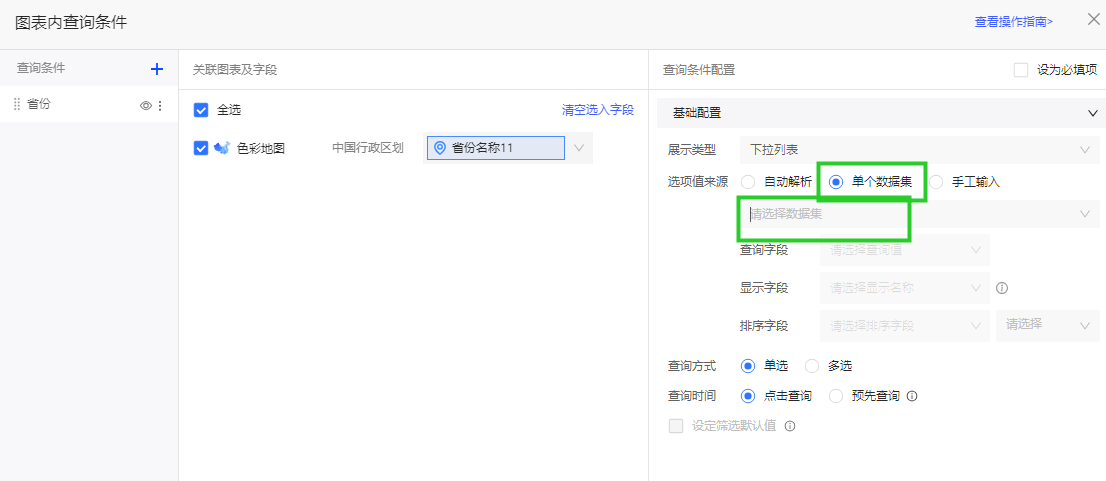Click the plus icon to add query condition
1106x481 pixels.
[156, 69]
